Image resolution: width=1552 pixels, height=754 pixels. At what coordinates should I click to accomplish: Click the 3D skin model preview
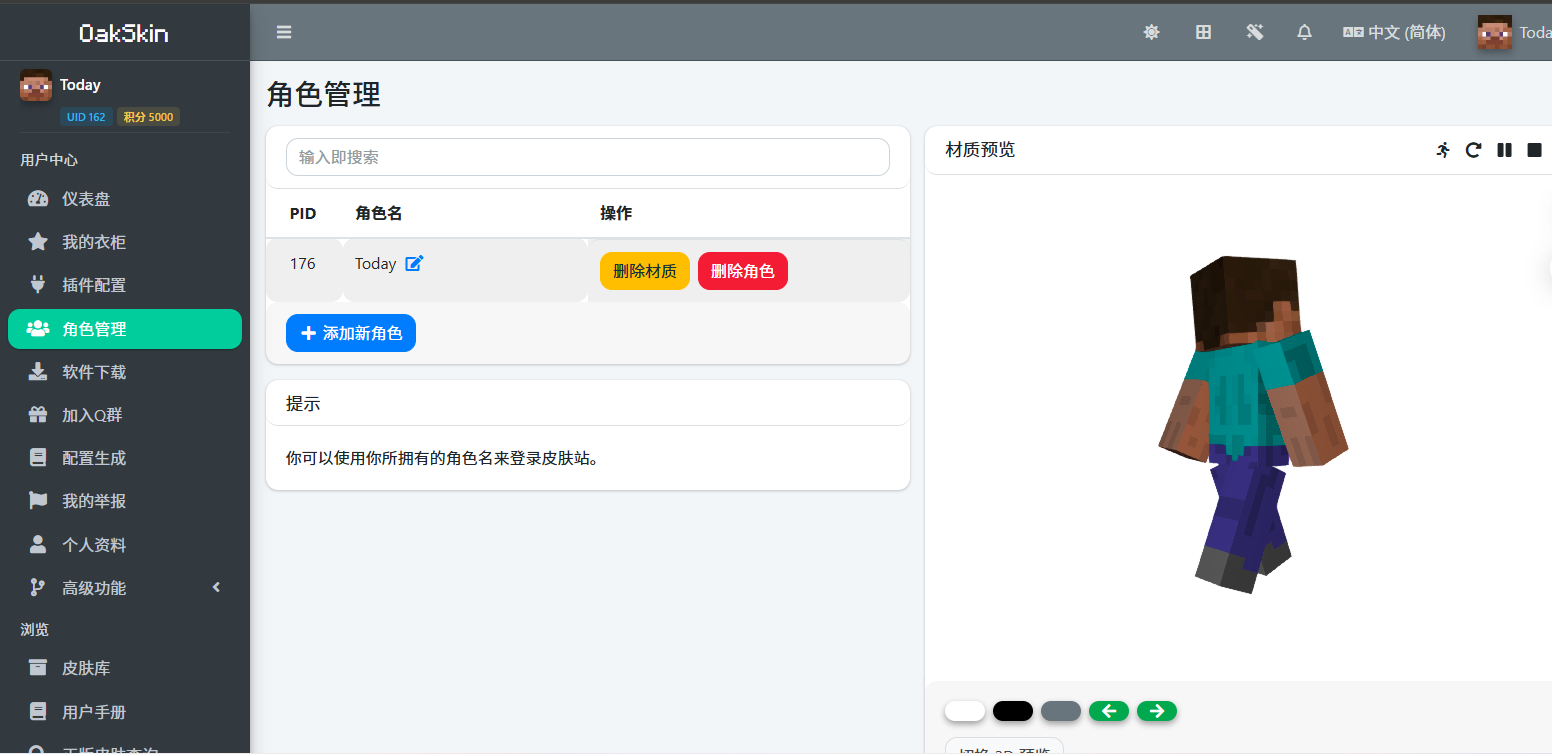(1253, 425)
